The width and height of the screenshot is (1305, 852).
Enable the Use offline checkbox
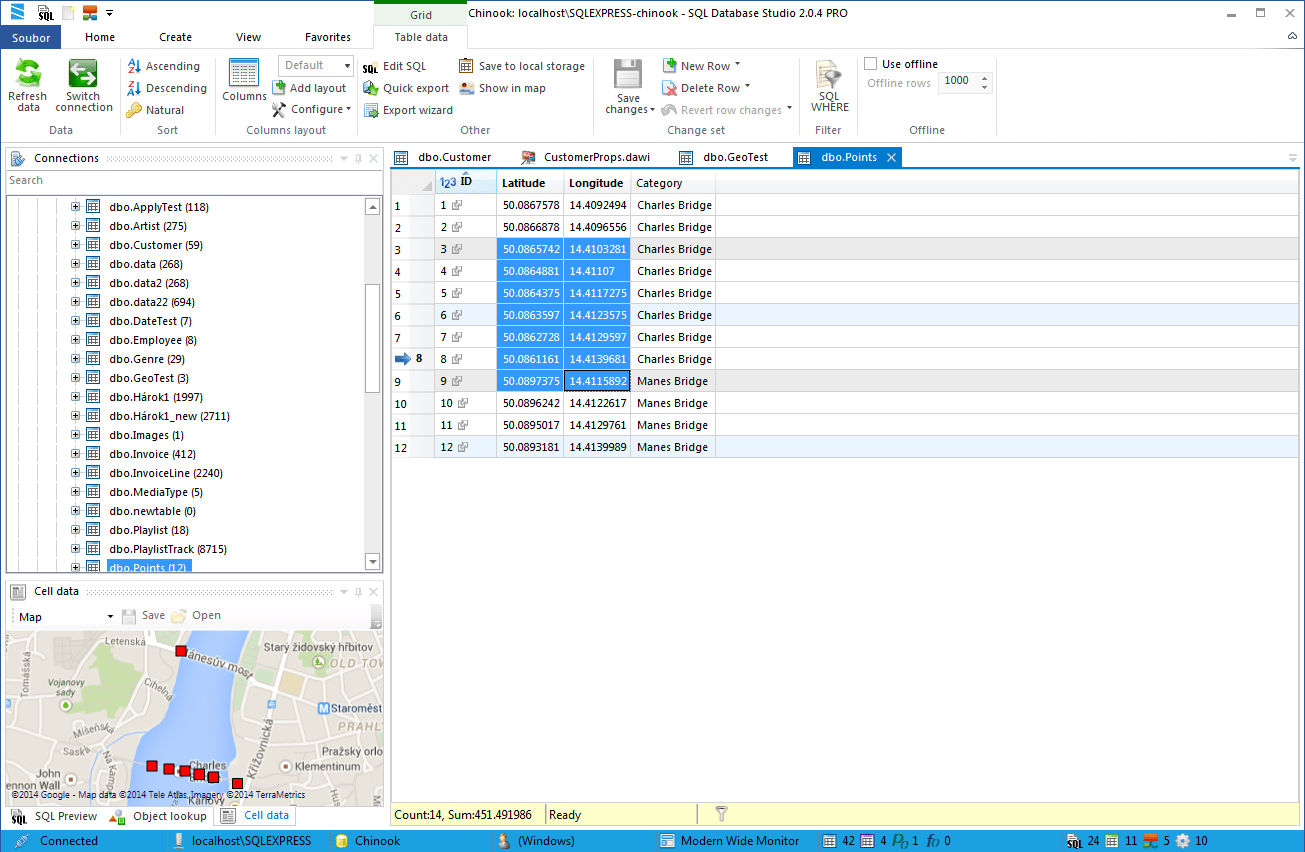click(x=871, y=64)
